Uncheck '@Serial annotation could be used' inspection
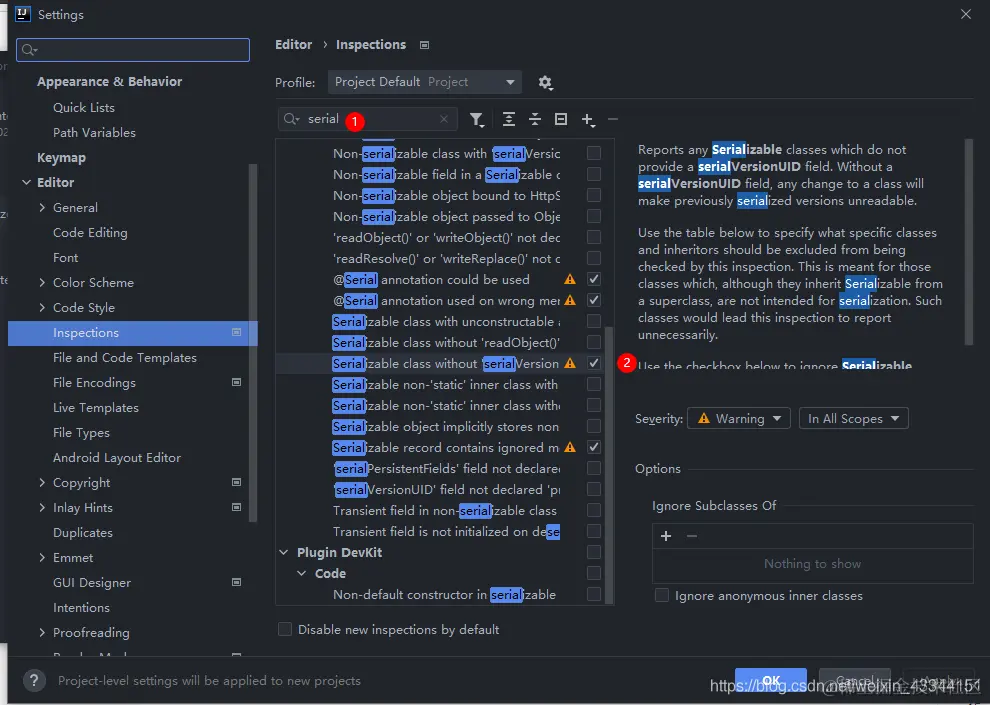Image resolution: width=990 pixels, height=705 pixels. coord(593,279)
